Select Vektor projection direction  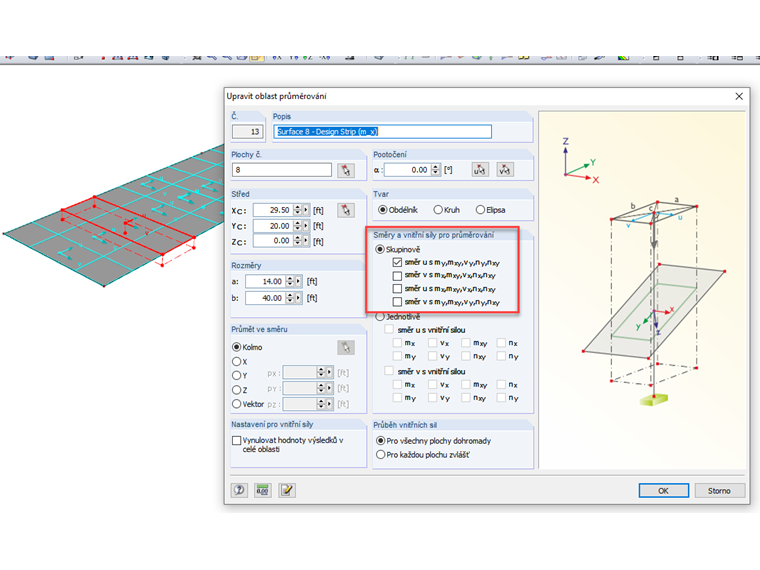tap(237, 404)
